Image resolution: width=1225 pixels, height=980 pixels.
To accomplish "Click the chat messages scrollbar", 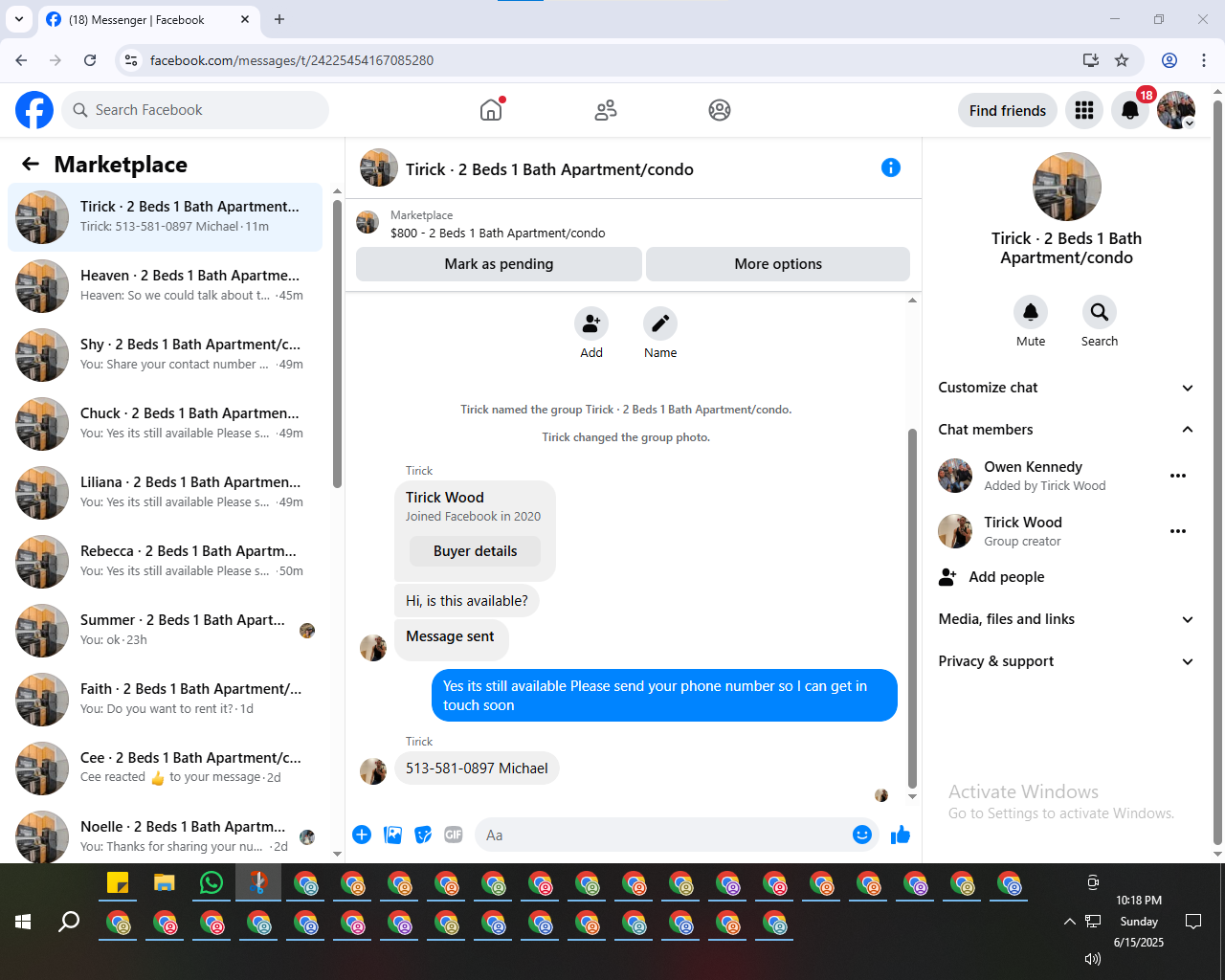I will click(x=912, y=608).
